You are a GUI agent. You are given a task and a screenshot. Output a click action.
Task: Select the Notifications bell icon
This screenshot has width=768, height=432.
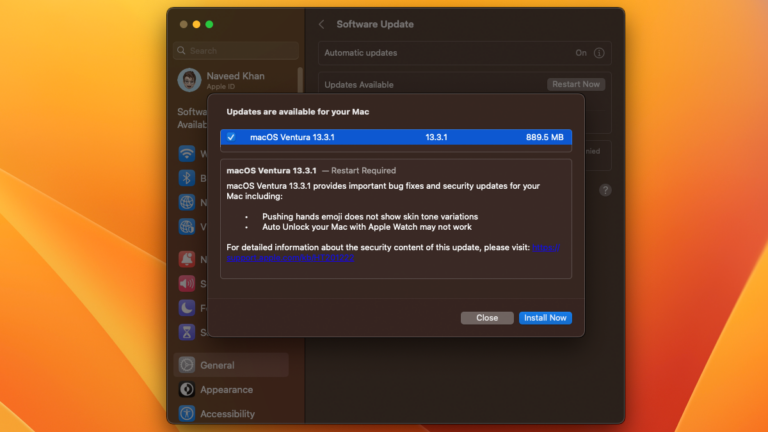(186, 258)
